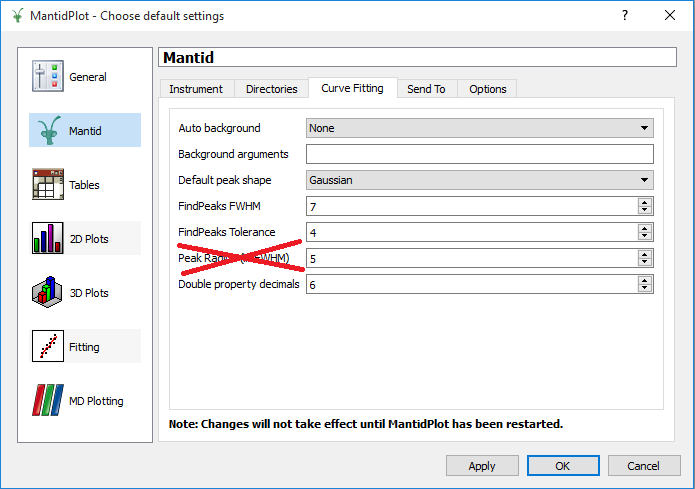The height and width of the screenshot is (489, 695).
Task: Decrease the FindPeaks Tolerance value
Action: coord(645,237)
